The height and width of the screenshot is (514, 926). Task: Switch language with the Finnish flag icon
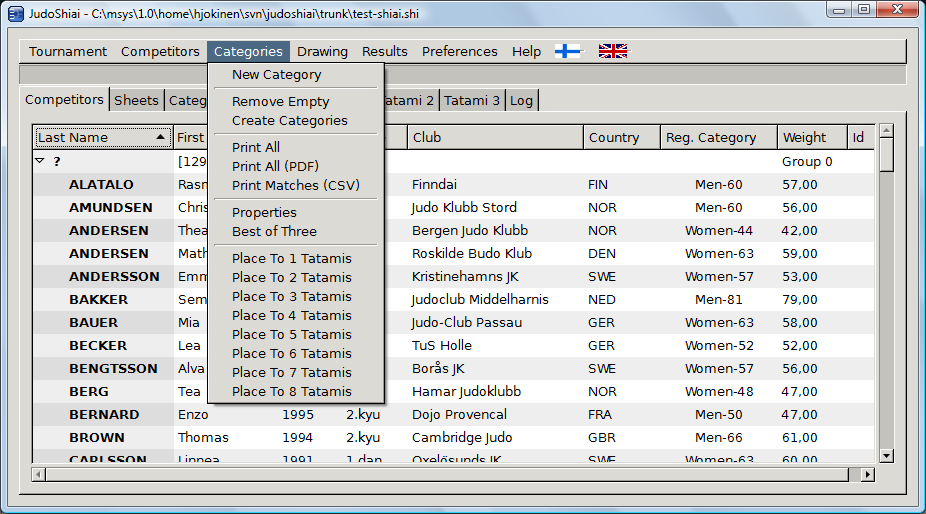[x=568, y=51]
